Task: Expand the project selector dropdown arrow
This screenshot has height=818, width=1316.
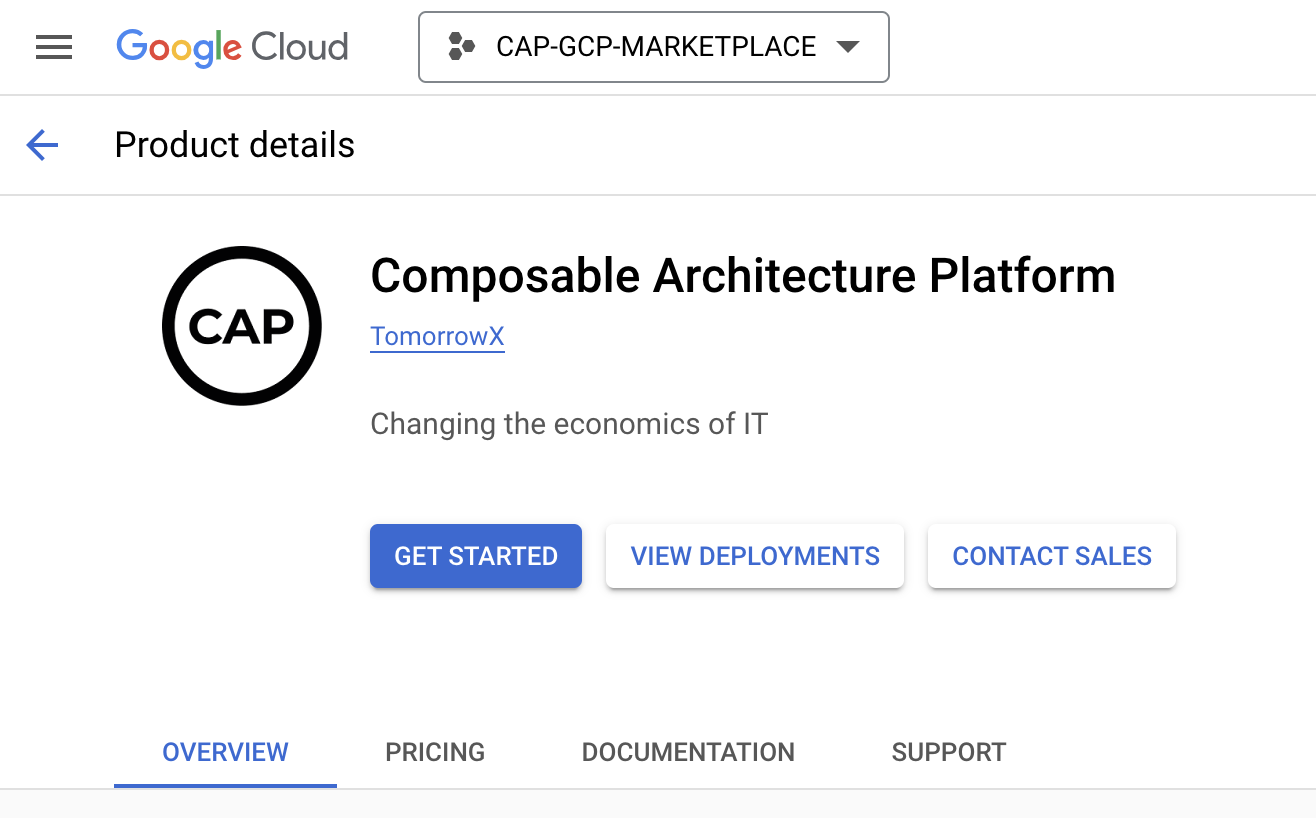Action: 847,47
